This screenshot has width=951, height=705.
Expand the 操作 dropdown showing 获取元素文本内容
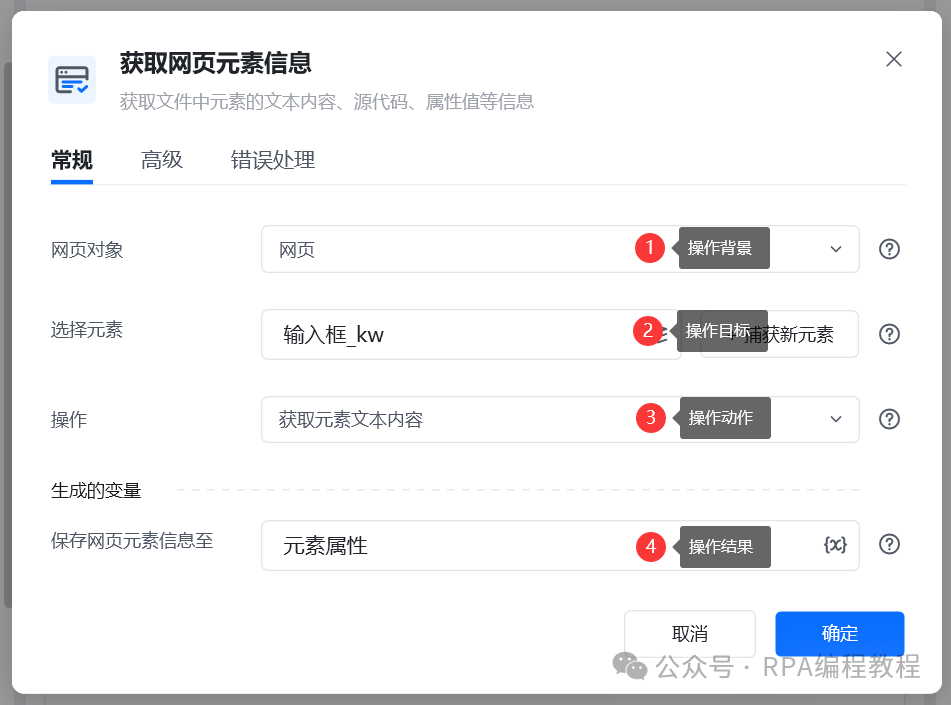560,419
